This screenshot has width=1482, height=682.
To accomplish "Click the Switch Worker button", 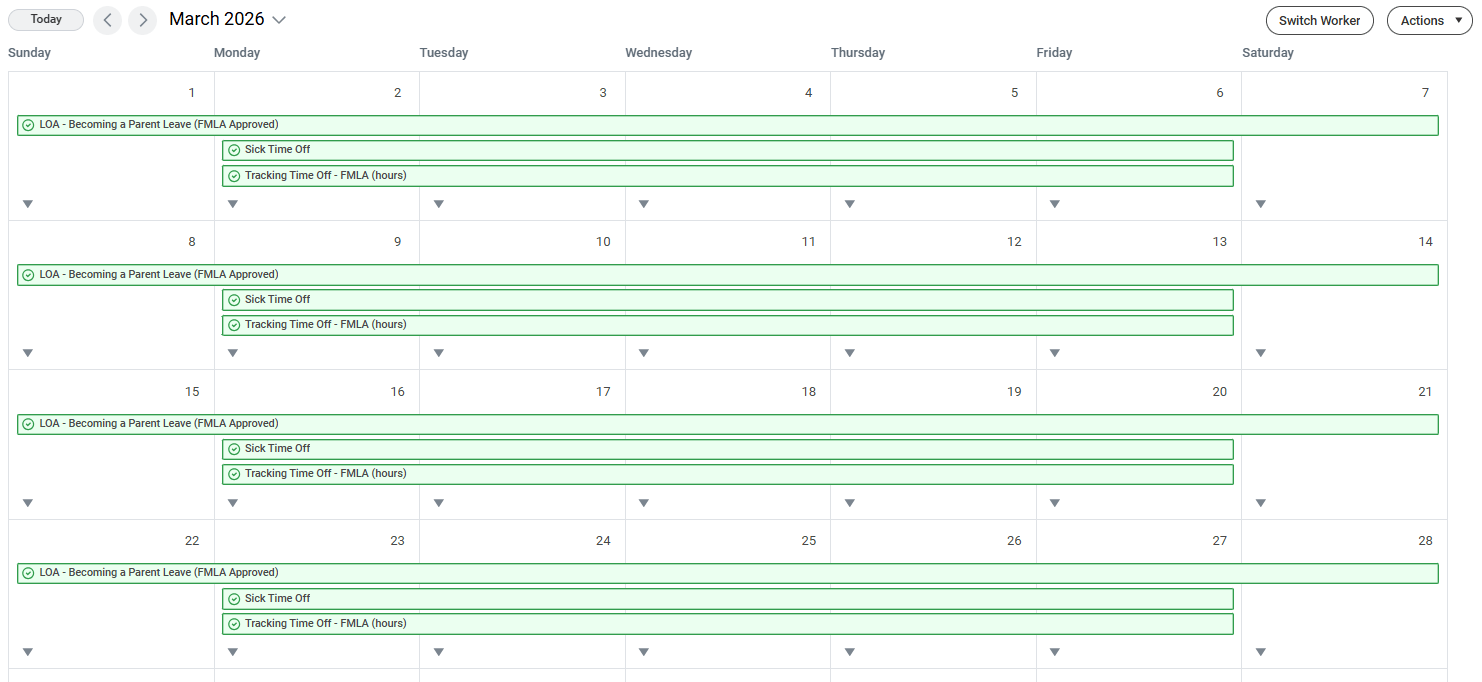I will pyautogui.click(x=1319, y=20).
